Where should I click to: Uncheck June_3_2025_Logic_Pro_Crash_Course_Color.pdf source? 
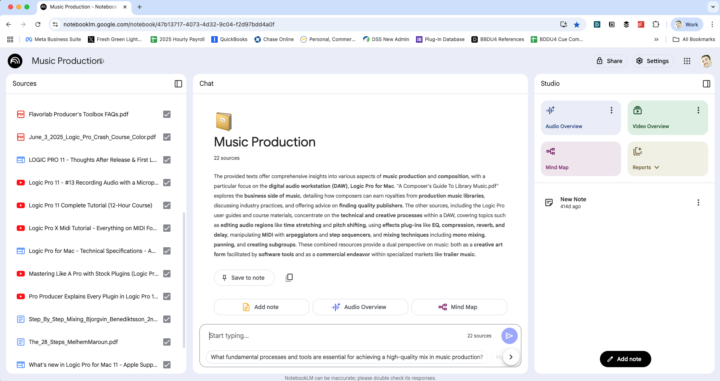167,137
